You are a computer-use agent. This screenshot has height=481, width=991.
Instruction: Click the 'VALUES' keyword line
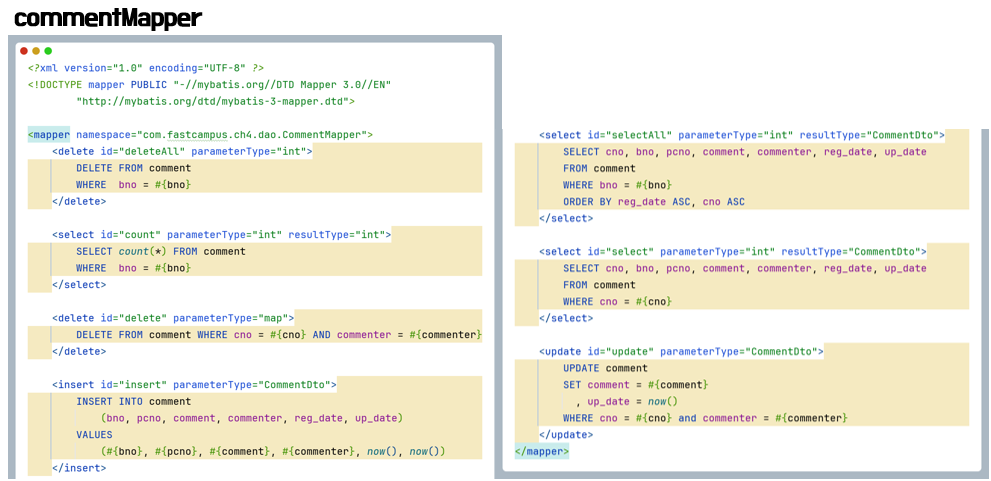[94, 435]
